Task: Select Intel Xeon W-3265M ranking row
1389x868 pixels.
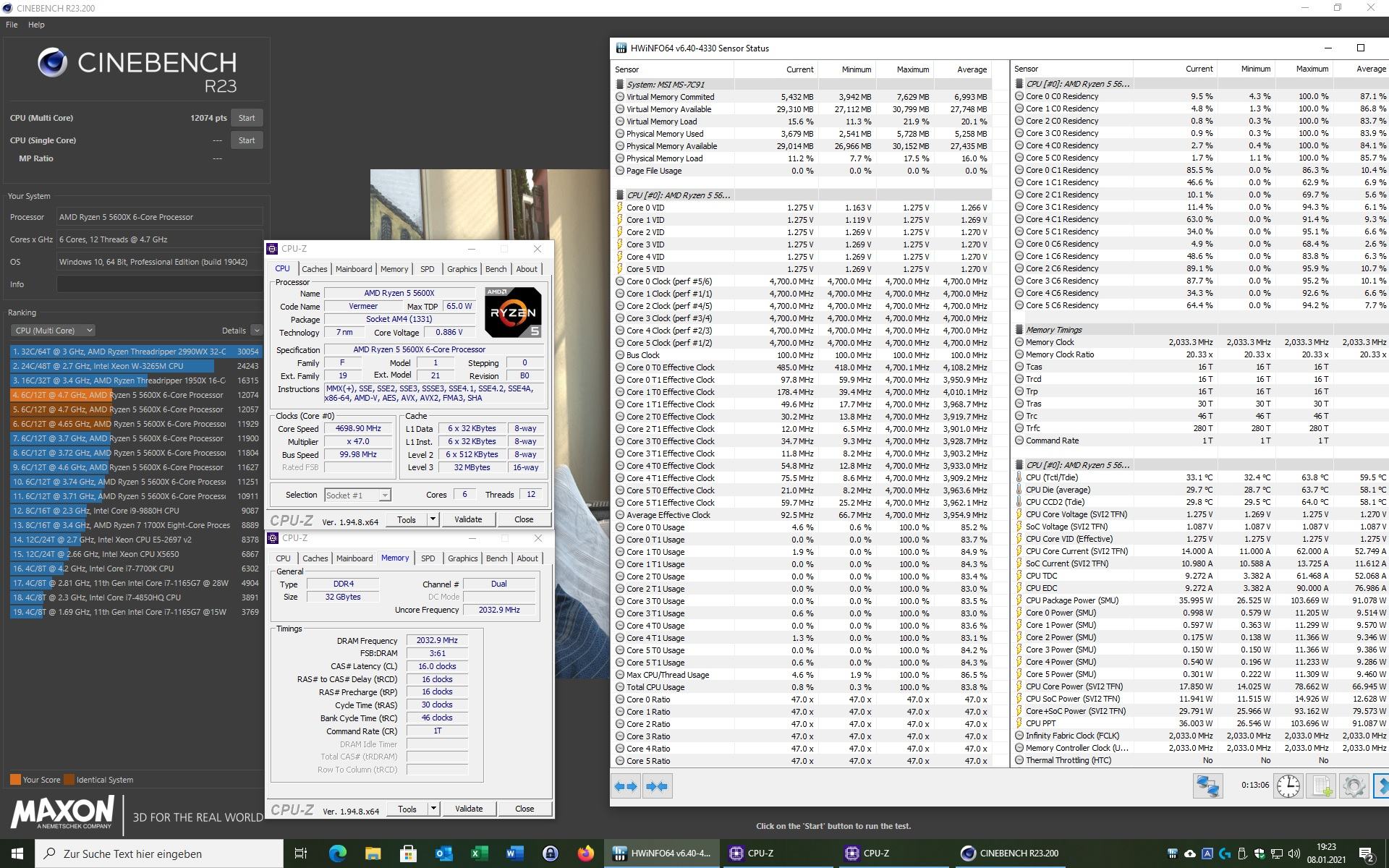Action: click(x=135, y=366)
